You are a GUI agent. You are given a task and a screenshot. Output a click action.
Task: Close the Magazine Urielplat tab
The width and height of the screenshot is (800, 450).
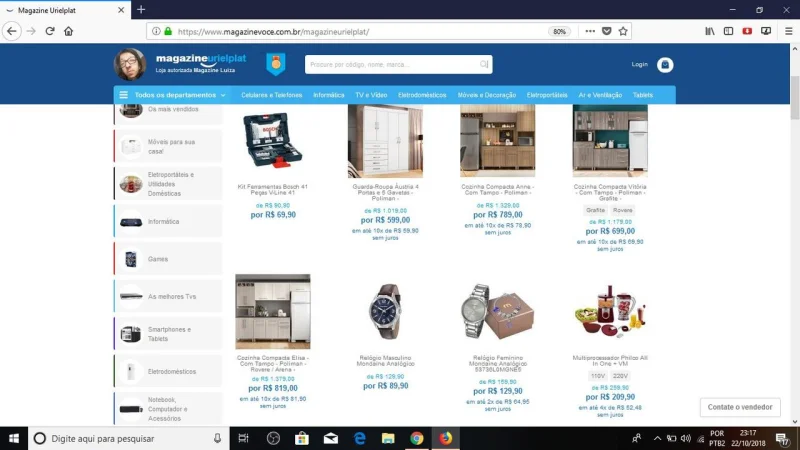(121, 10)
